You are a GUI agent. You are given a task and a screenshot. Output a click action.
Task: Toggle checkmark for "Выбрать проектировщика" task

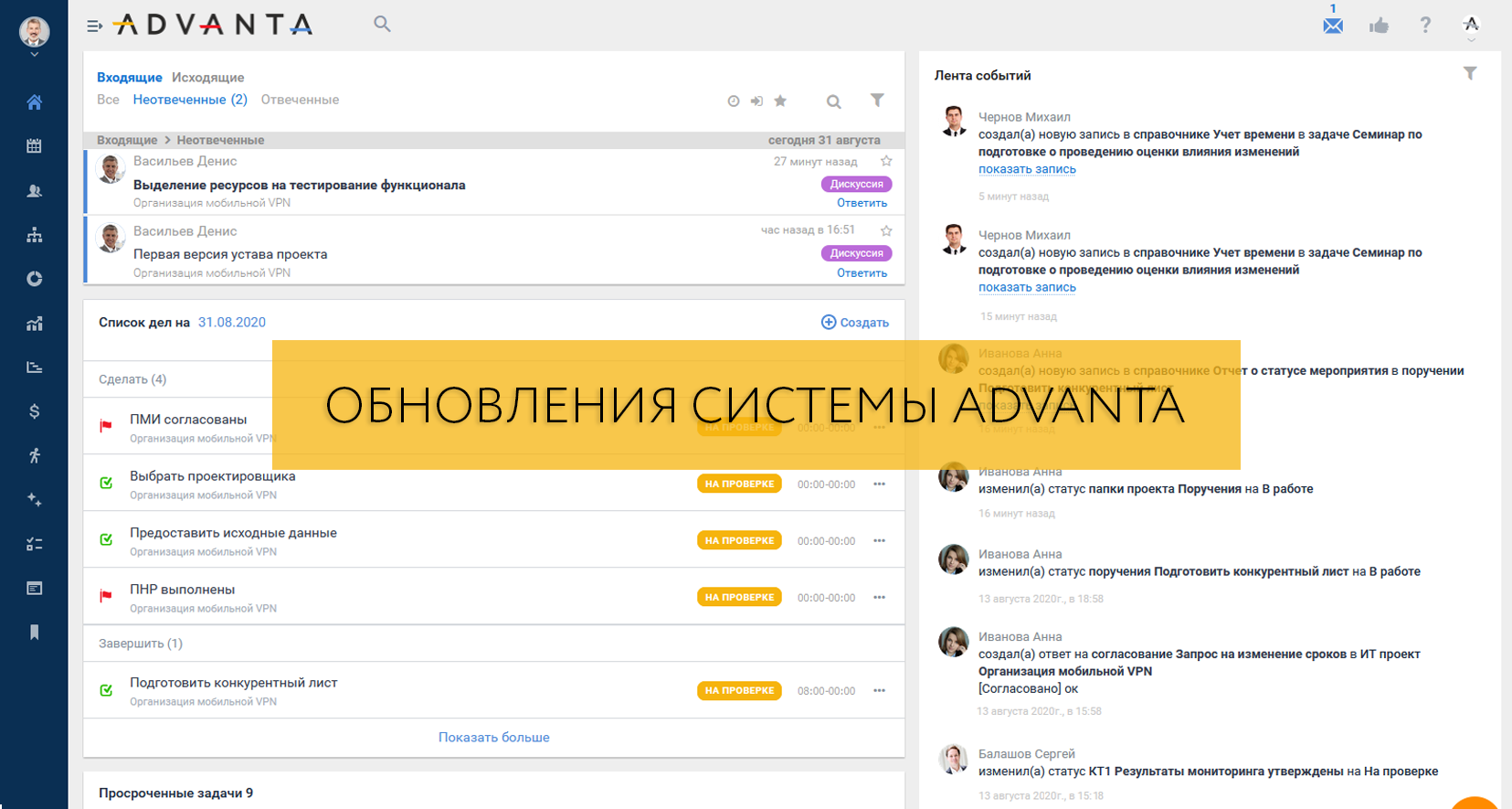[106, 484]
